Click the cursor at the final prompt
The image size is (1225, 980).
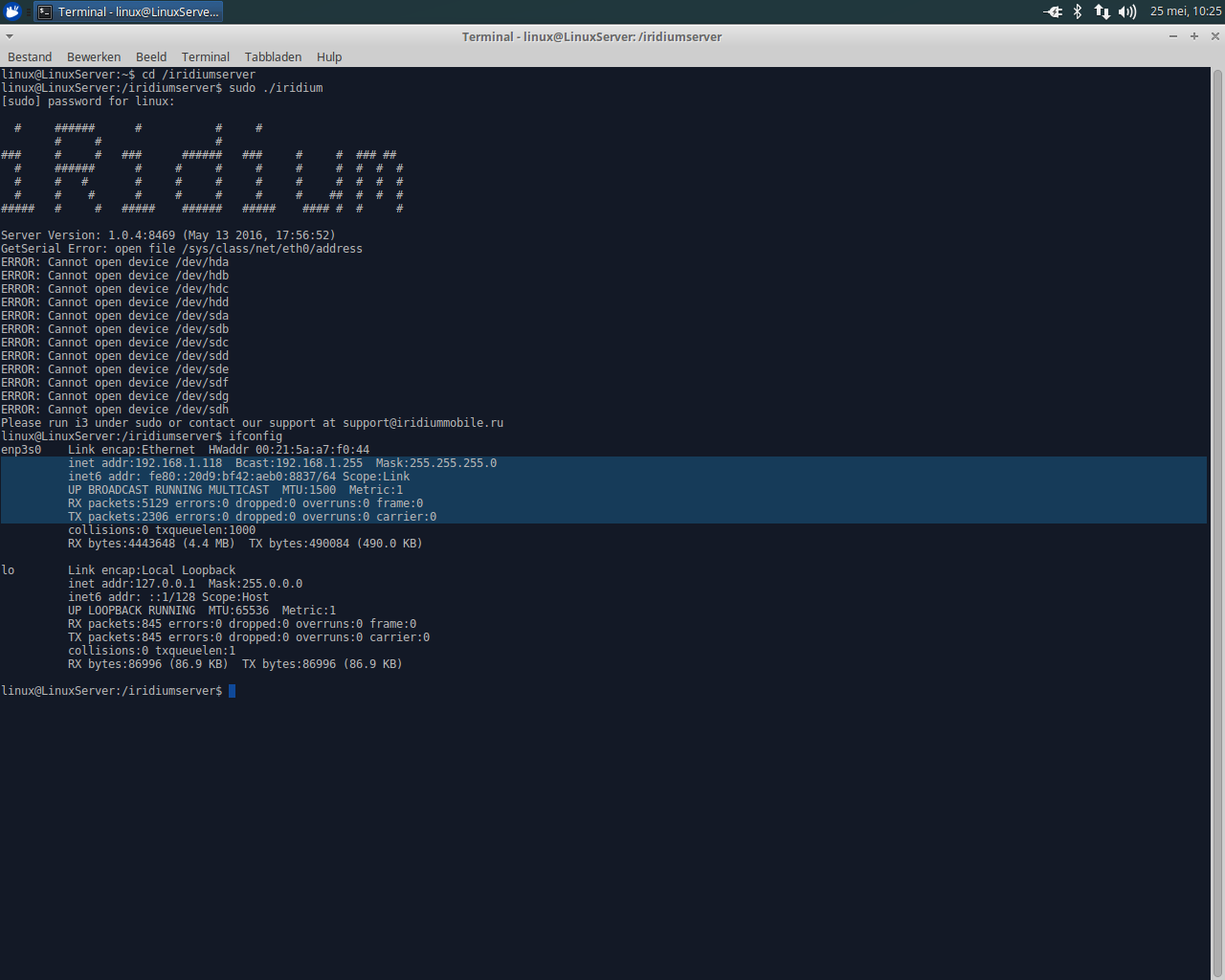point(232,691)
